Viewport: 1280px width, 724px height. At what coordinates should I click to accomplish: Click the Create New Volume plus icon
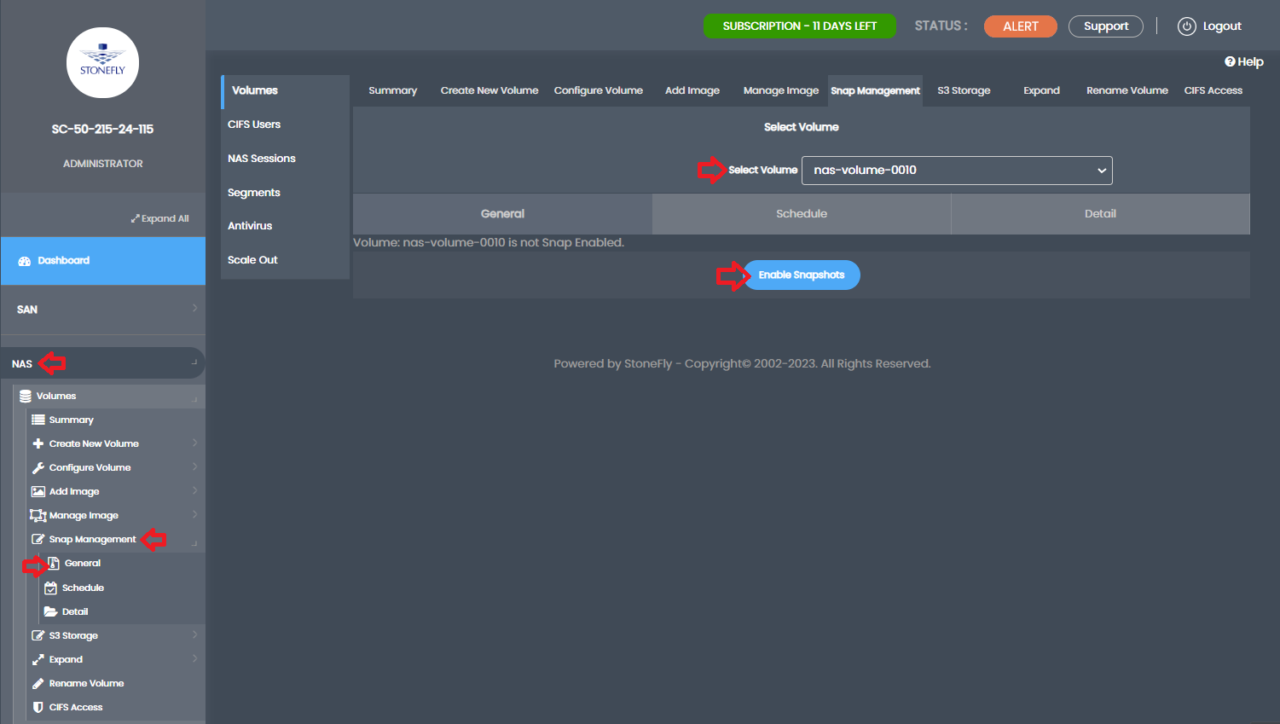[38, 443]
